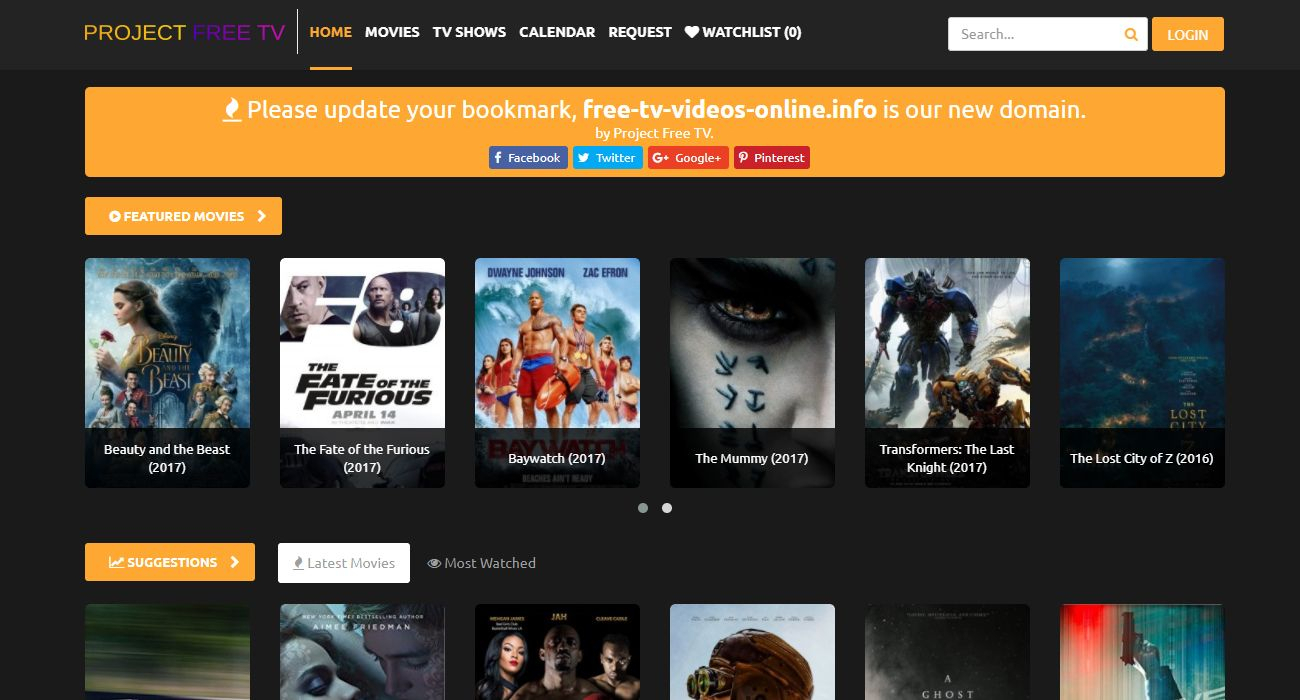Share on Pinterest button
The width and height of the screenshot is (1300, 700).
(772, 158)
